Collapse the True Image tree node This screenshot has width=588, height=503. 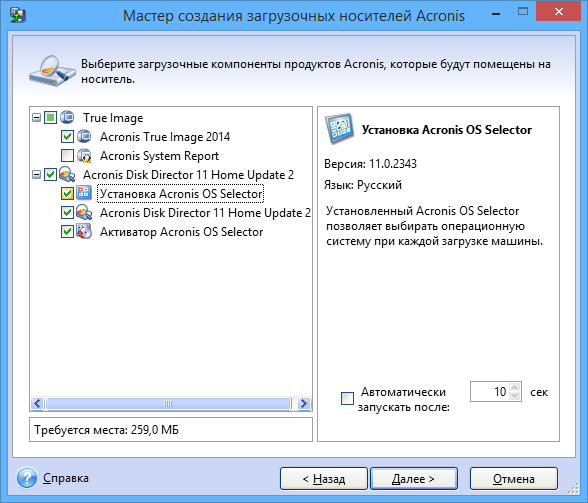(36, 118)
